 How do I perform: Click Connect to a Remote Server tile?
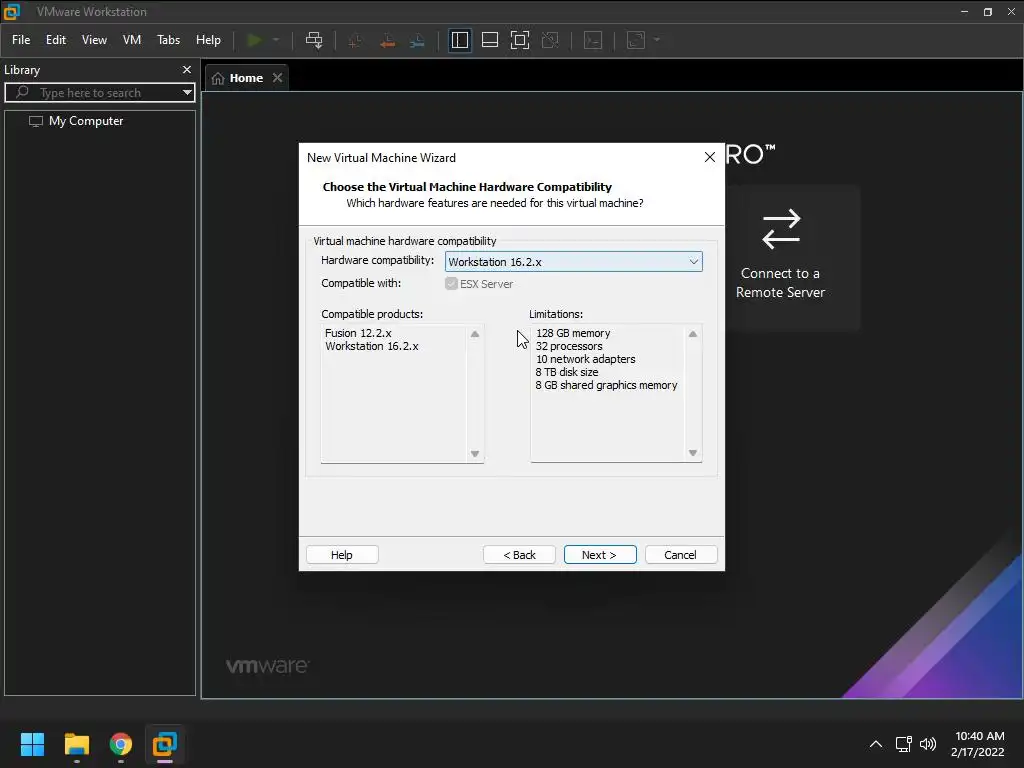[780, 258]
